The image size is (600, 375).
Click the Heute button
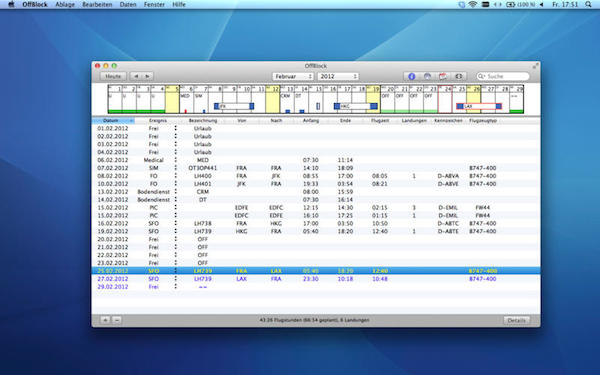[113, 77]
